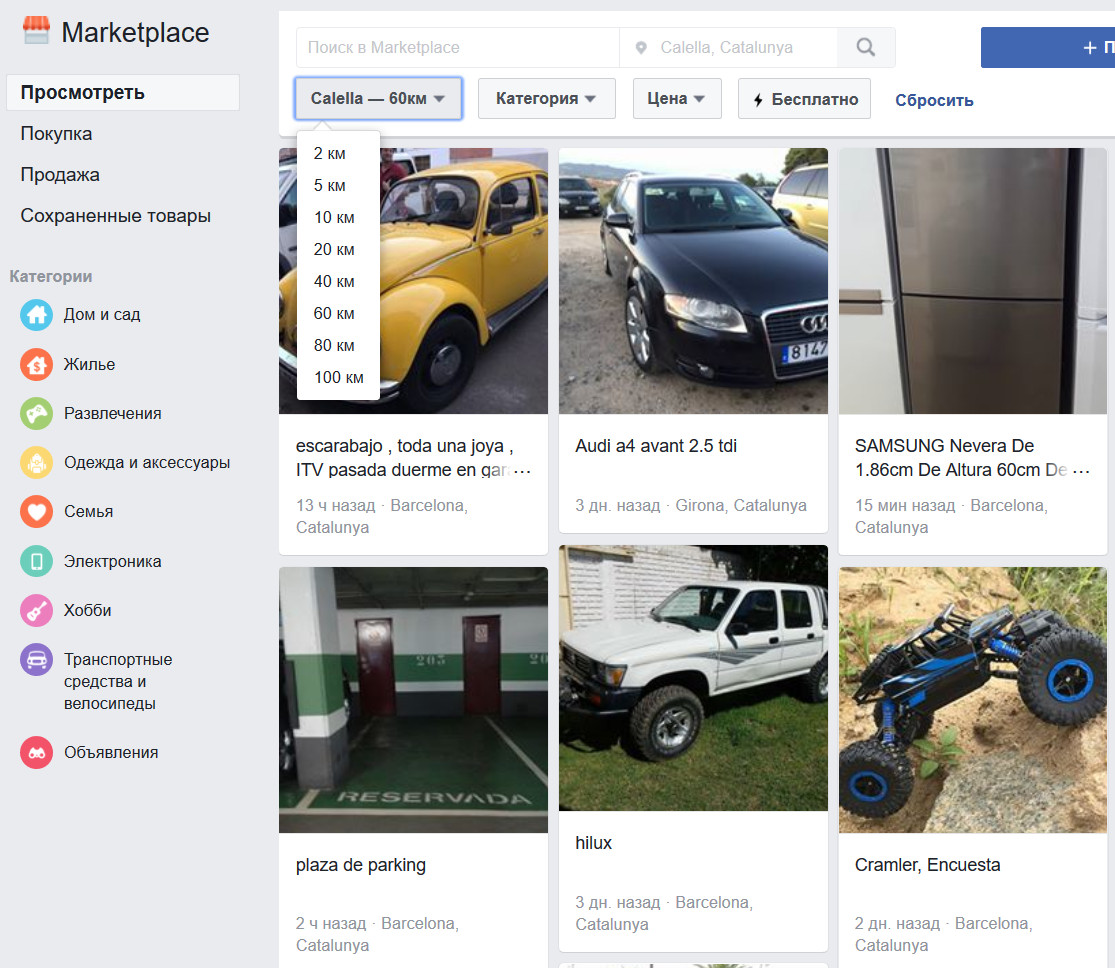Open the Housing category icon

37,365
